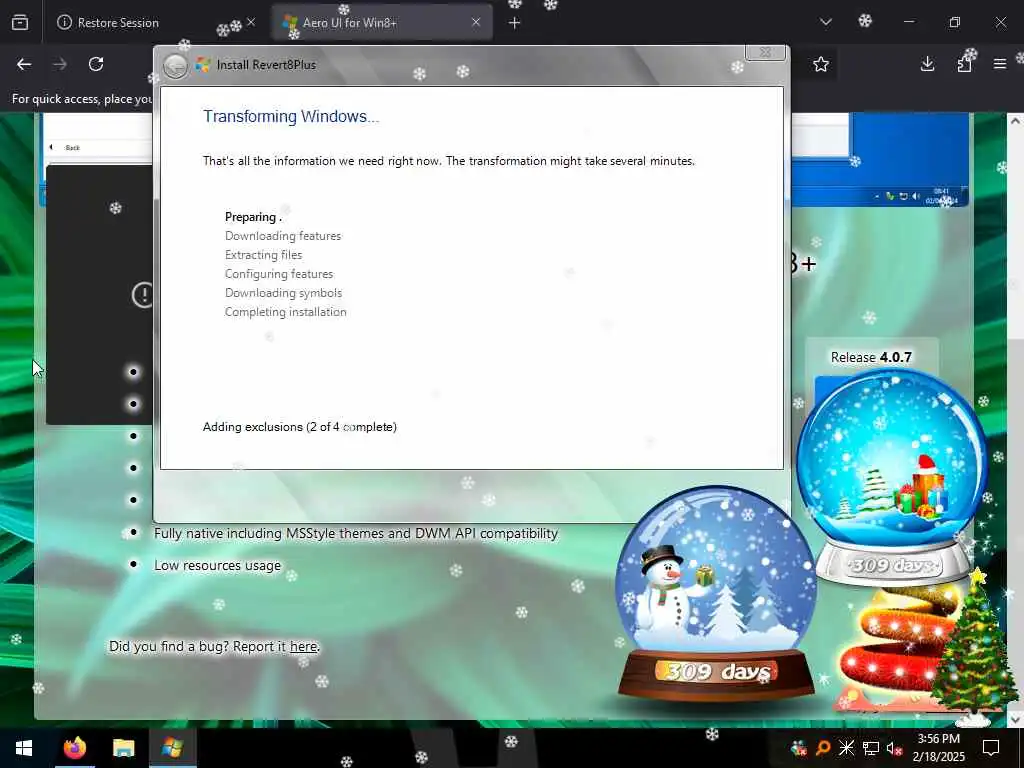Click the Revert8Plus logo in installer title

click(203, 65)
